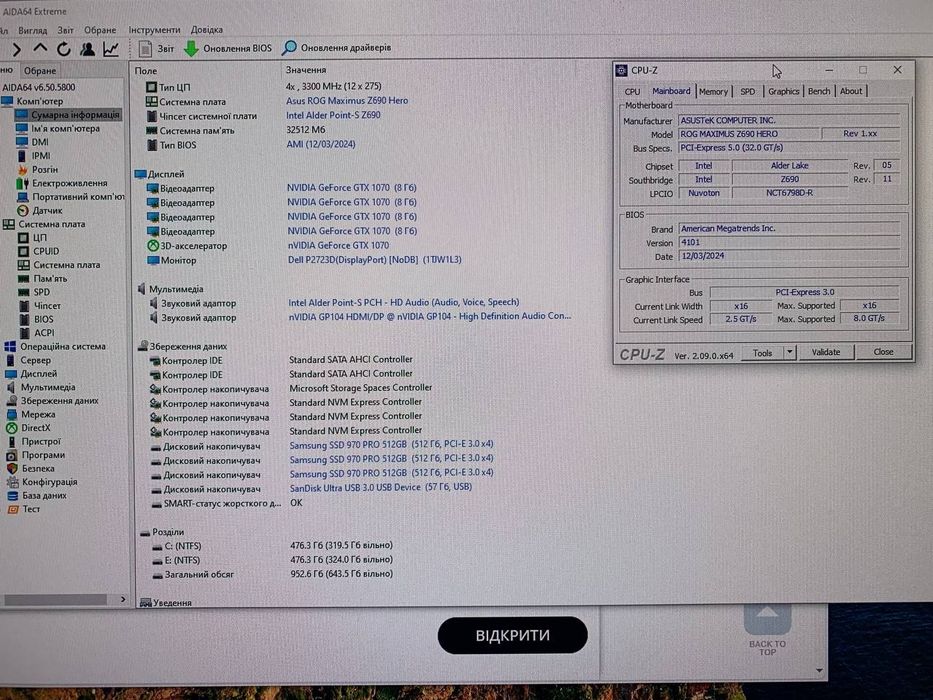Select Електроживлення tree item
The width and height of the screenshot is (933, 700).
pyautogui.click(x=62, y=183)
